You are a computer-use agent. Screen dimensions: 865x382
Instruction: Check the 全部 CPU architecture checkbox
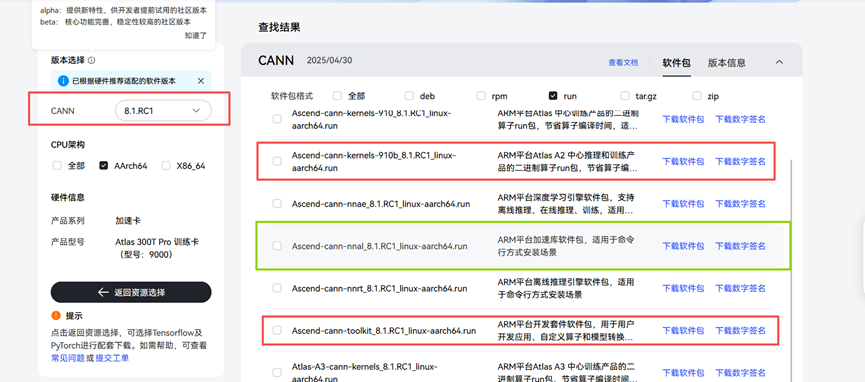point(57,166)
